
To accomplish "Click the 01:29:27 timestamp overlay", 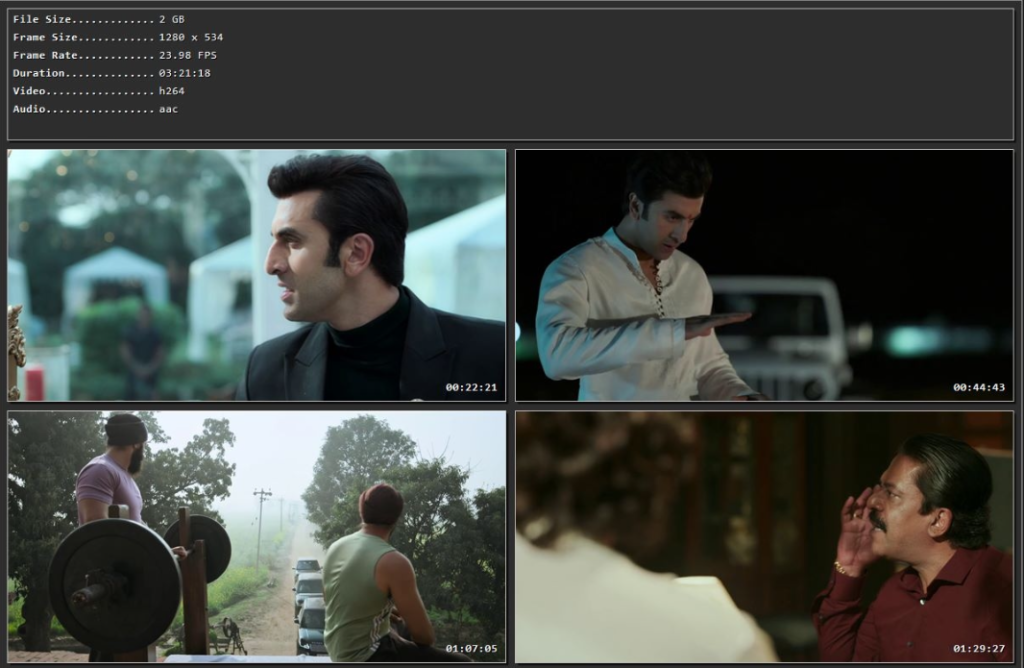I will point(979,648).
